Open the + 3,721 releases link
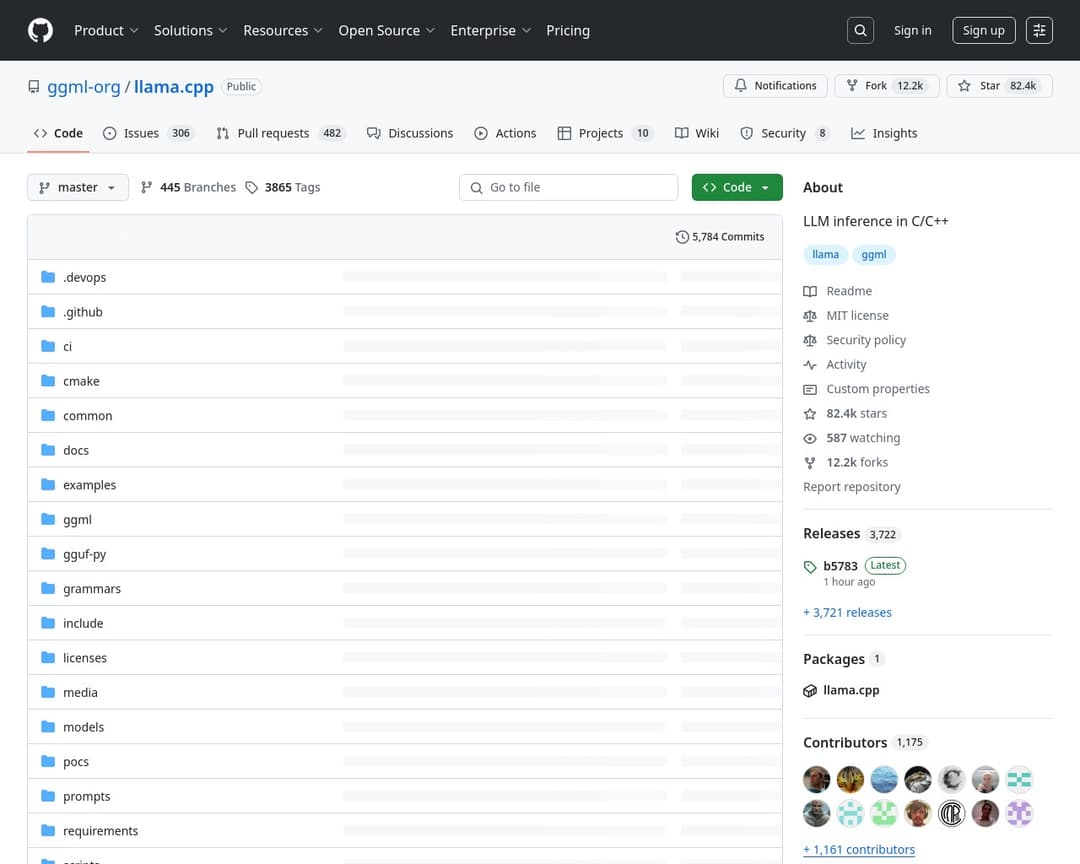1080x864 pixels. tap(847, 613)
